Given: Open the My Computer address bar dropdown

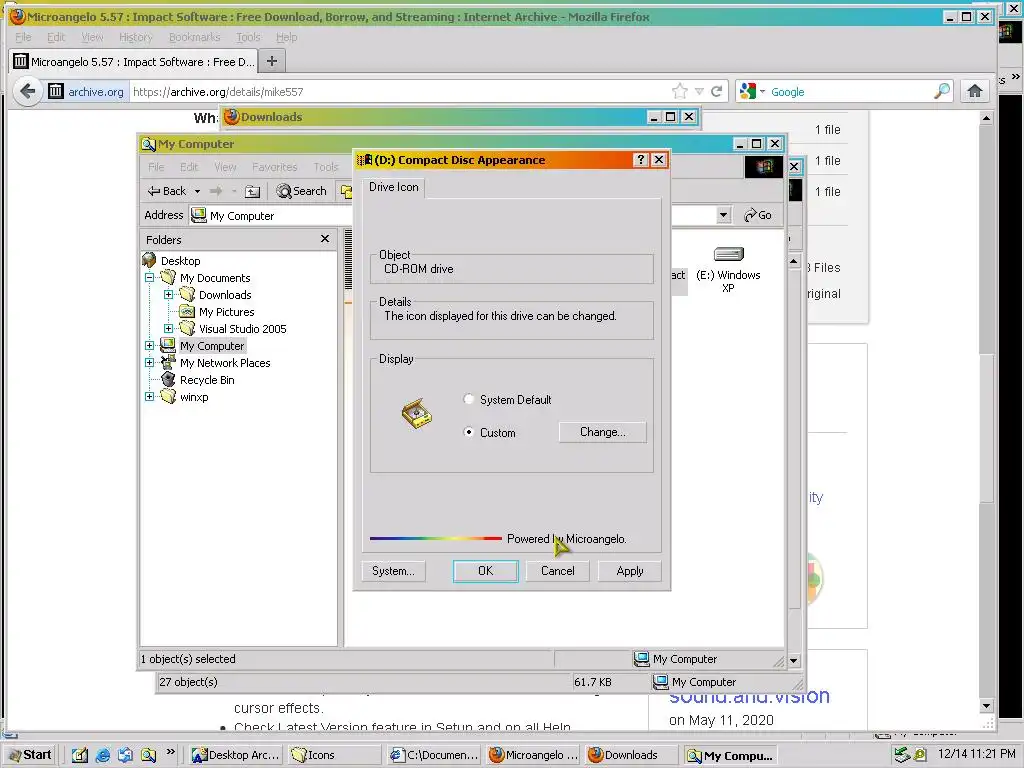Looking at the screenshot, I should pos(723,215).
